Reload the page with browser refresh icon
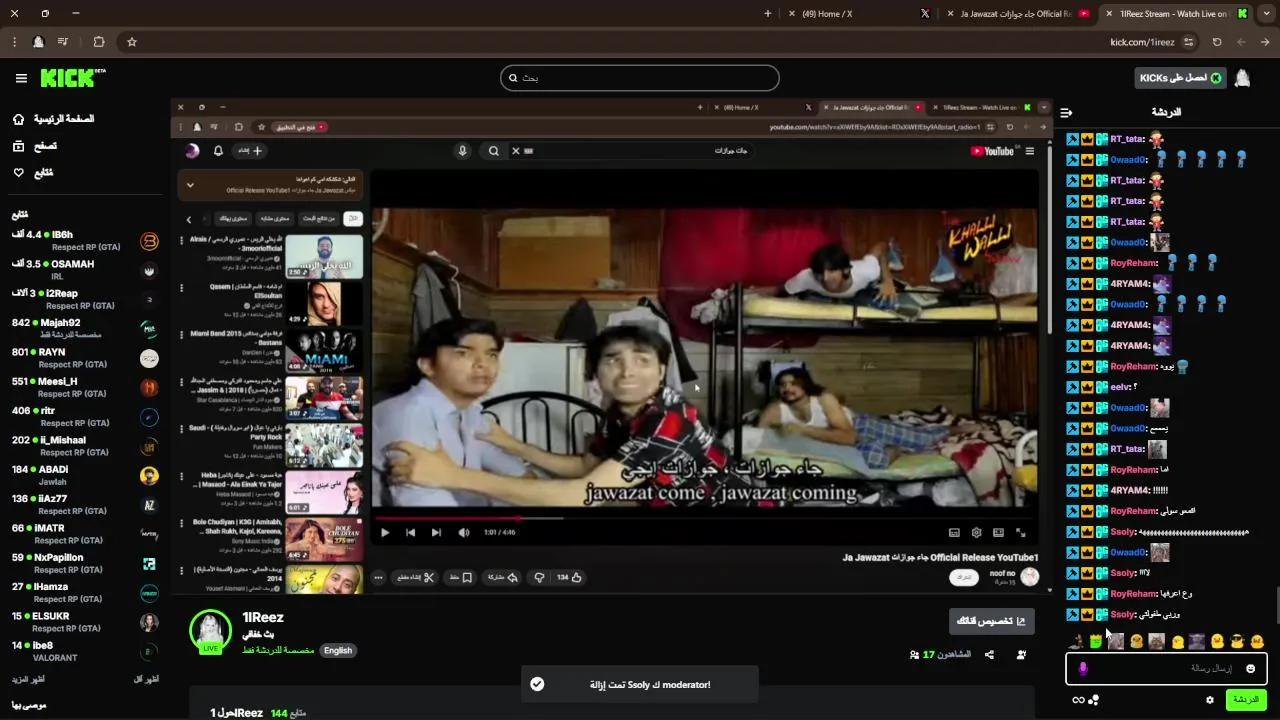The width and height of the screenshot is (1280, 720). coord(1217,42)
